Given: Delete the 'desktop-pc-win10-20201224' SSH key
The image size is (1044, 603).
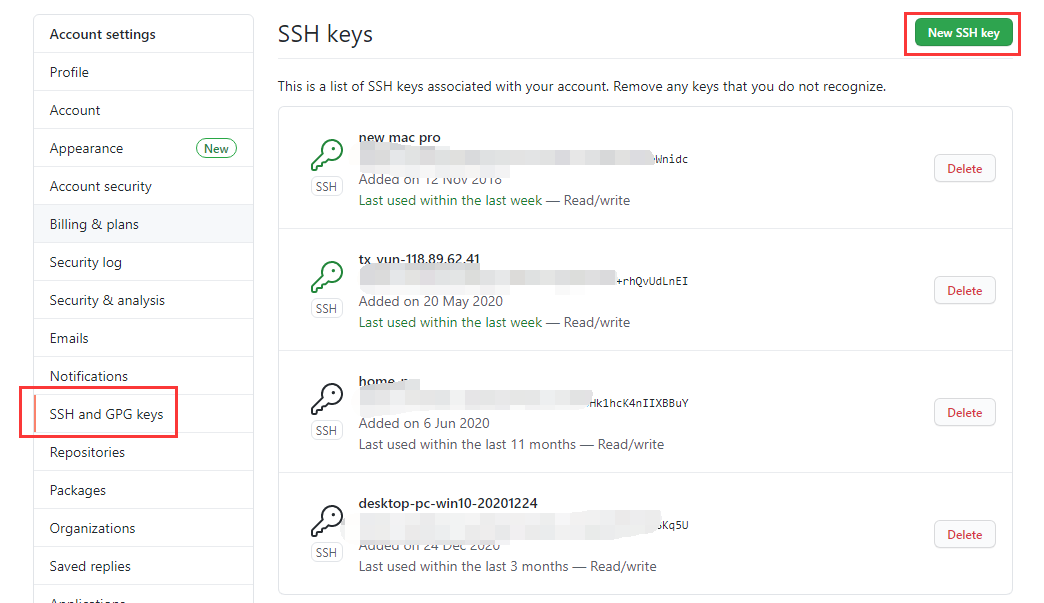Looking at the screenshot, I should 964,534.
